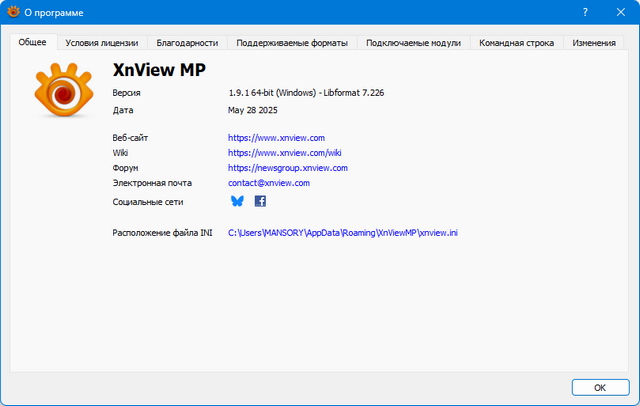Switch to Подключаемые модули tab
The width and height of the screenshot is (640, 406).
[x=413, y=43]
